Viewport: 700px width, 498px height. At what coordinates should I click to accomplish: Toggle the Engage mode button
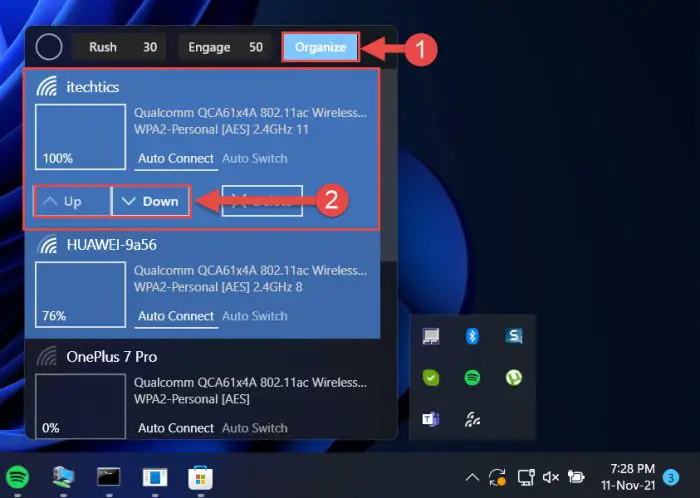click(209, 47)
